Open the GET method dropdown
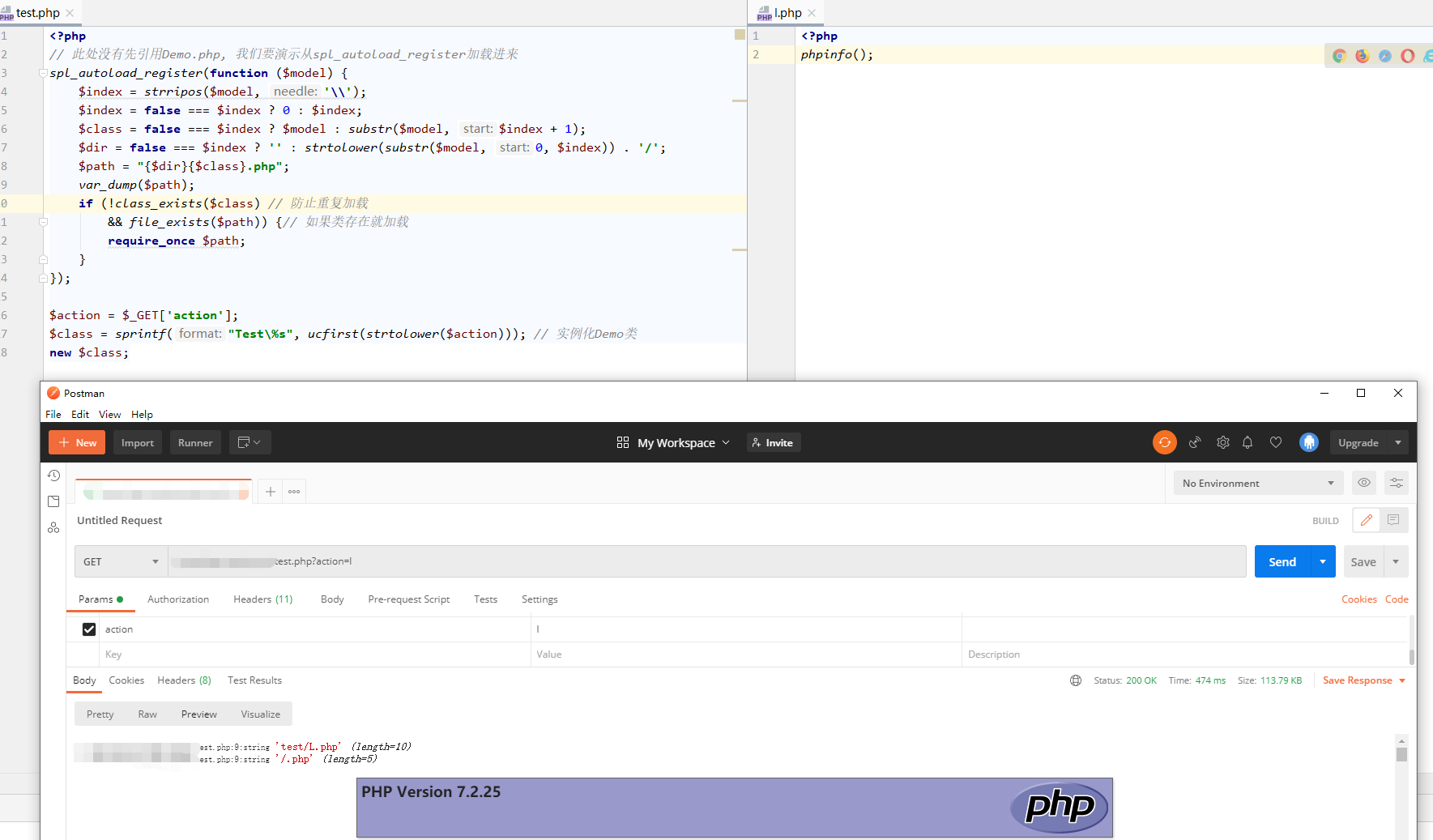 121,561
